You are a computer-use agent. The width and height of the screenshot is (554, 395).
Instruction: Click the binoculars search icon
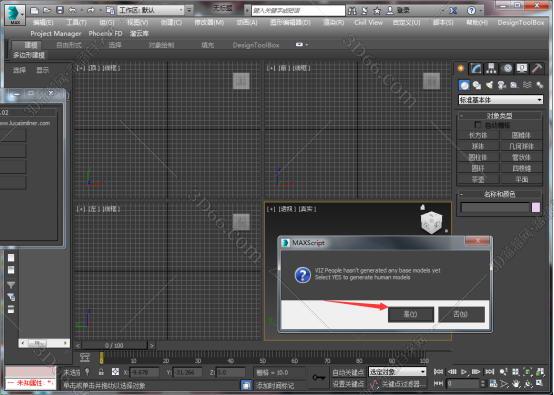tap(352, 11)
